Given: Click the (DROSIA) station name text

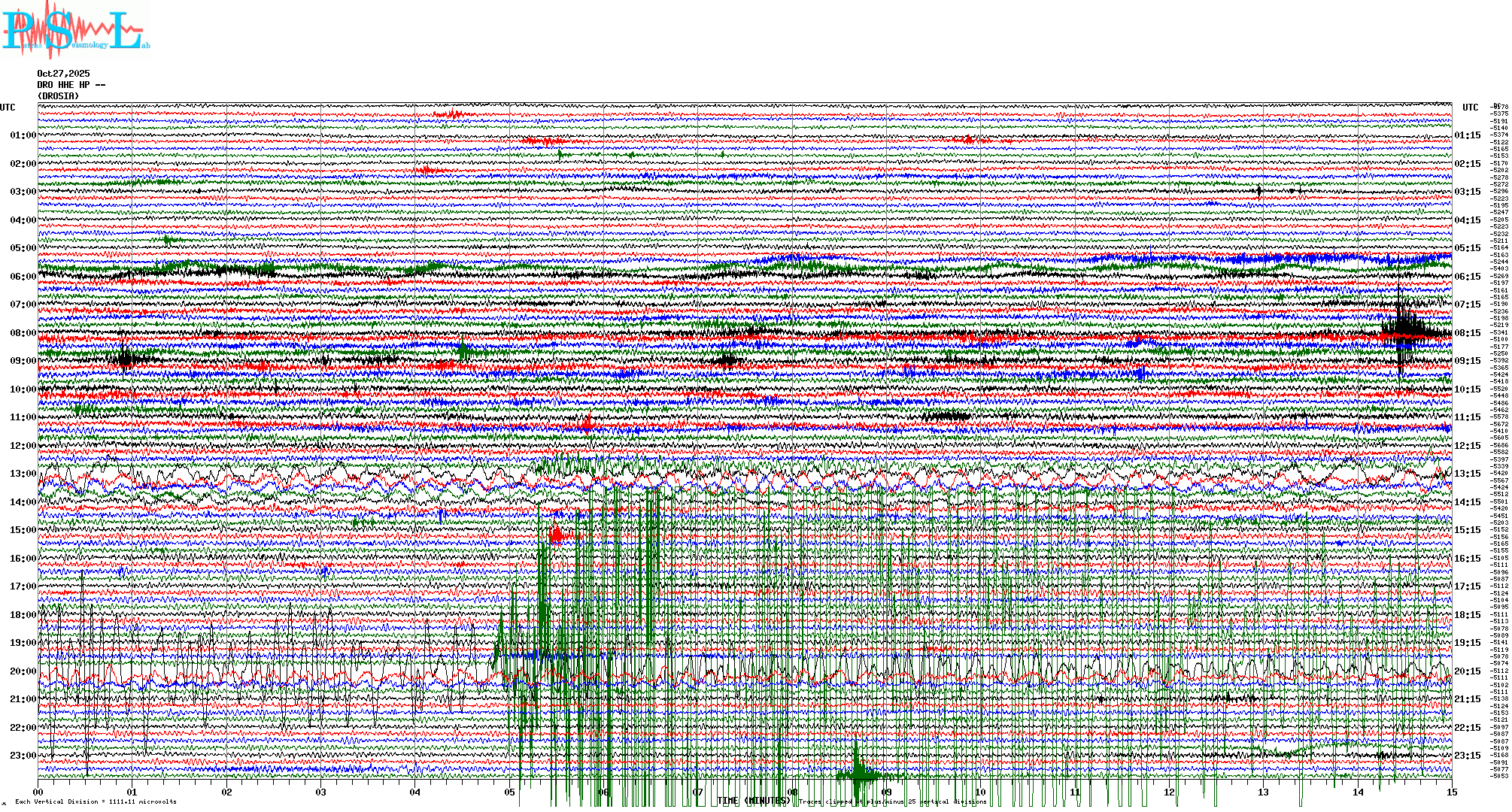Looking at the screenshot, I should 58,96.
